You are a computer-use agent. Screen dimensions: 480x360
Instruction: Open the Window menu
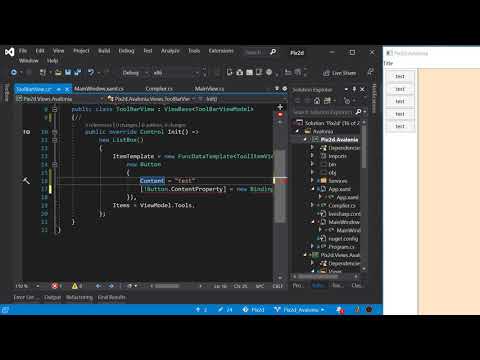[x=29, y=61]
